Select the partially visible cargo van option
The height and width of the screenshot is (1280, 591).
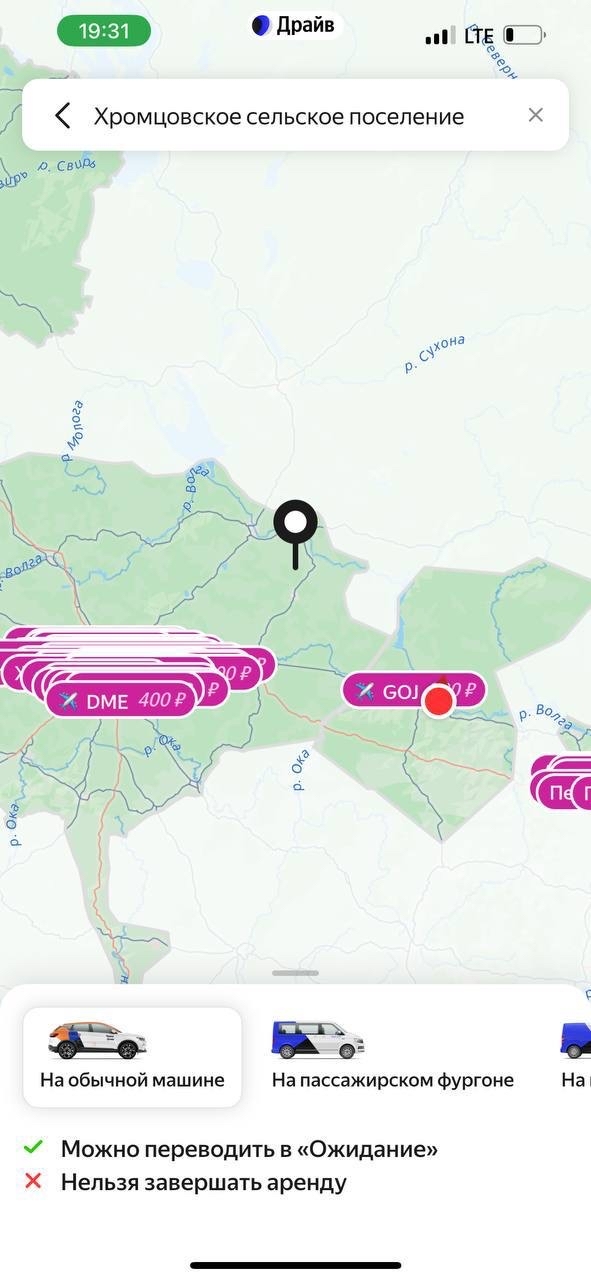(575, 1058)
